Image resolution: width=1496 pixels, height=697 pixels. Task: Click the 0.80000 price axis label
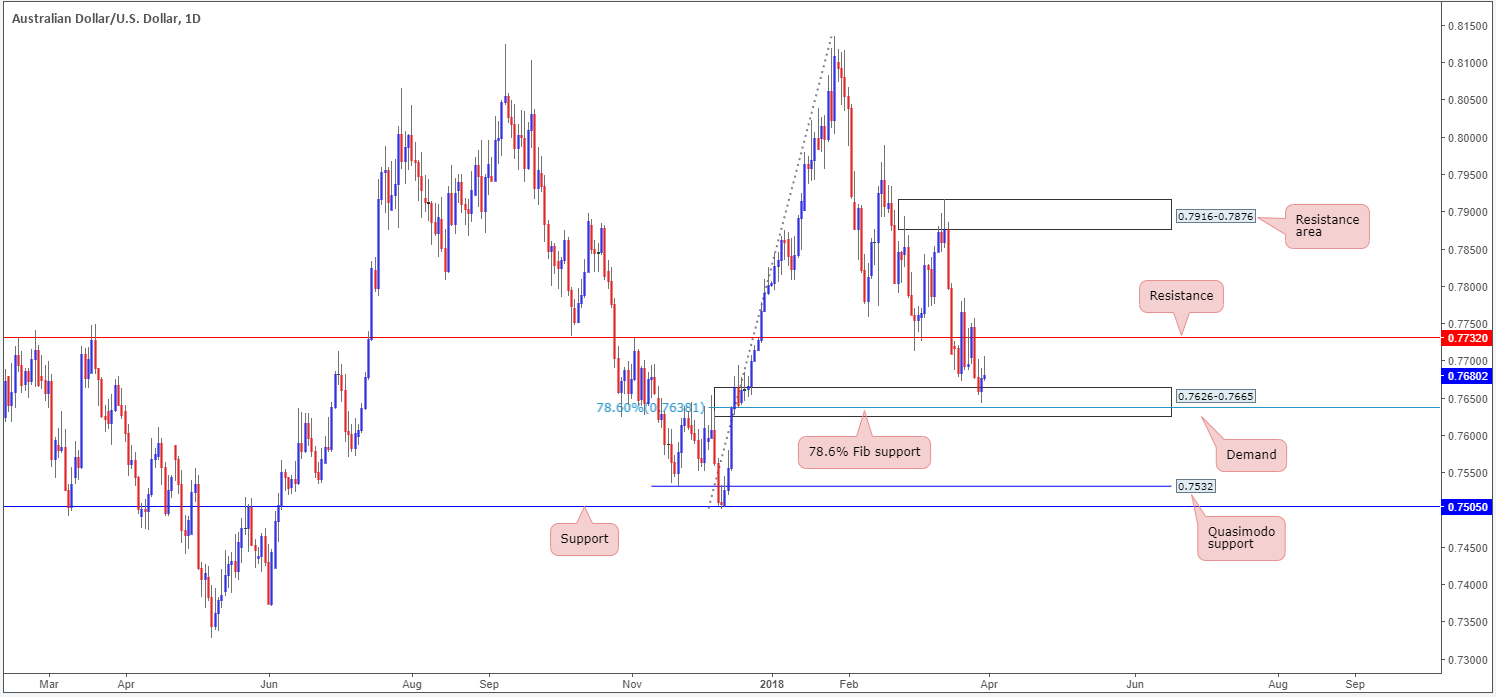click(1467, 138)
